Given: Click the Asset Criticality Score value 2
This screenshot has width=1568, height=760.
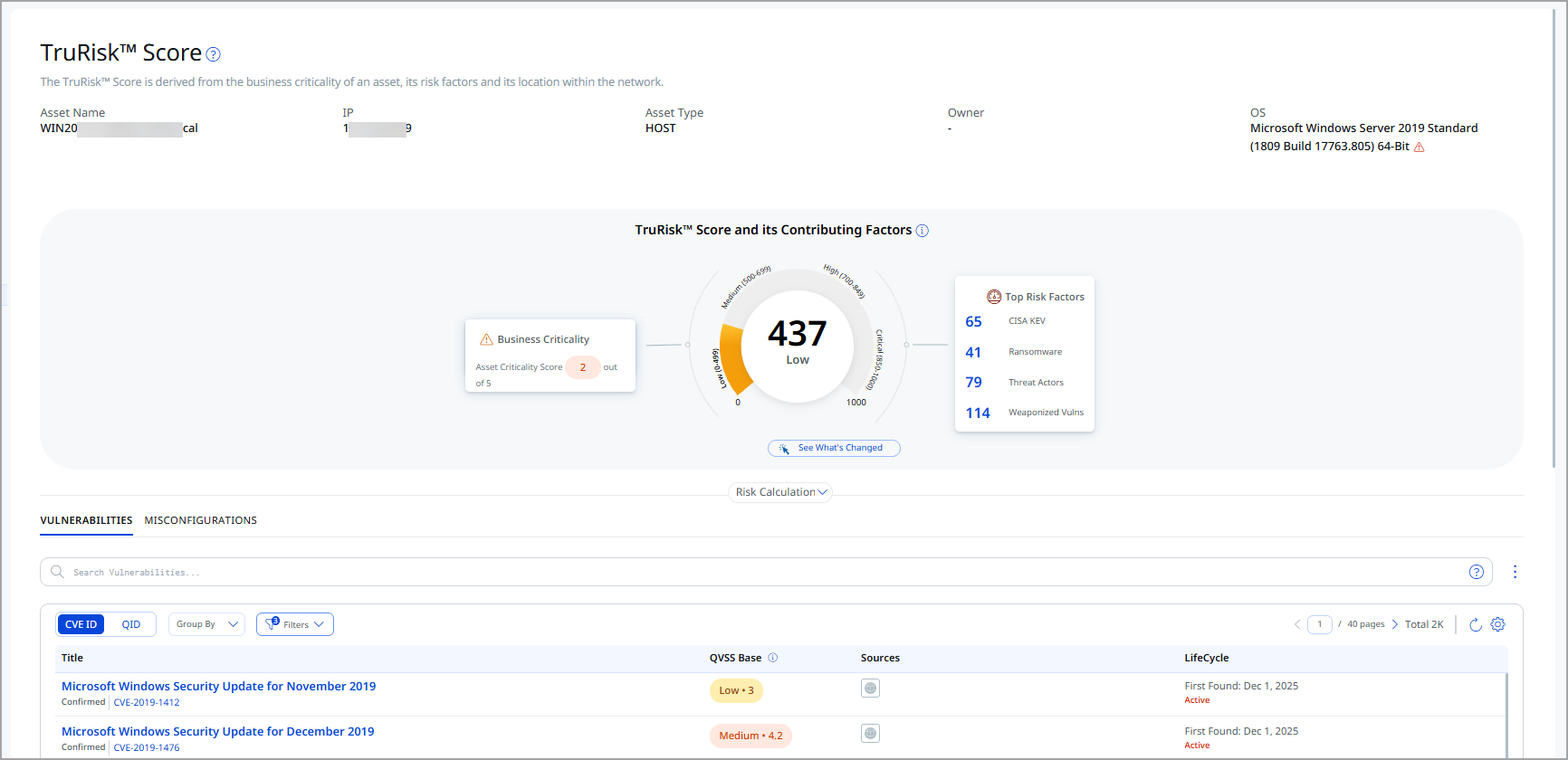Looking at the screenshot, I should (583, 367).
